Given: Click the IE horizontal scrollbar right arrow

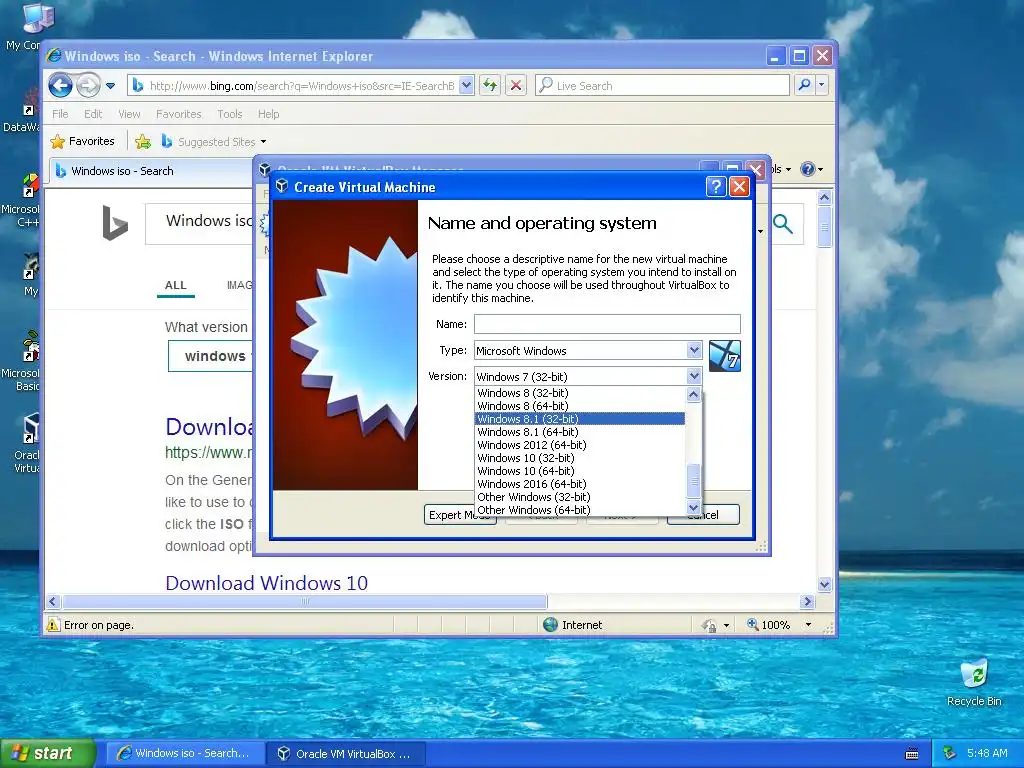Looking at the screenshot, I should point(807,601).
